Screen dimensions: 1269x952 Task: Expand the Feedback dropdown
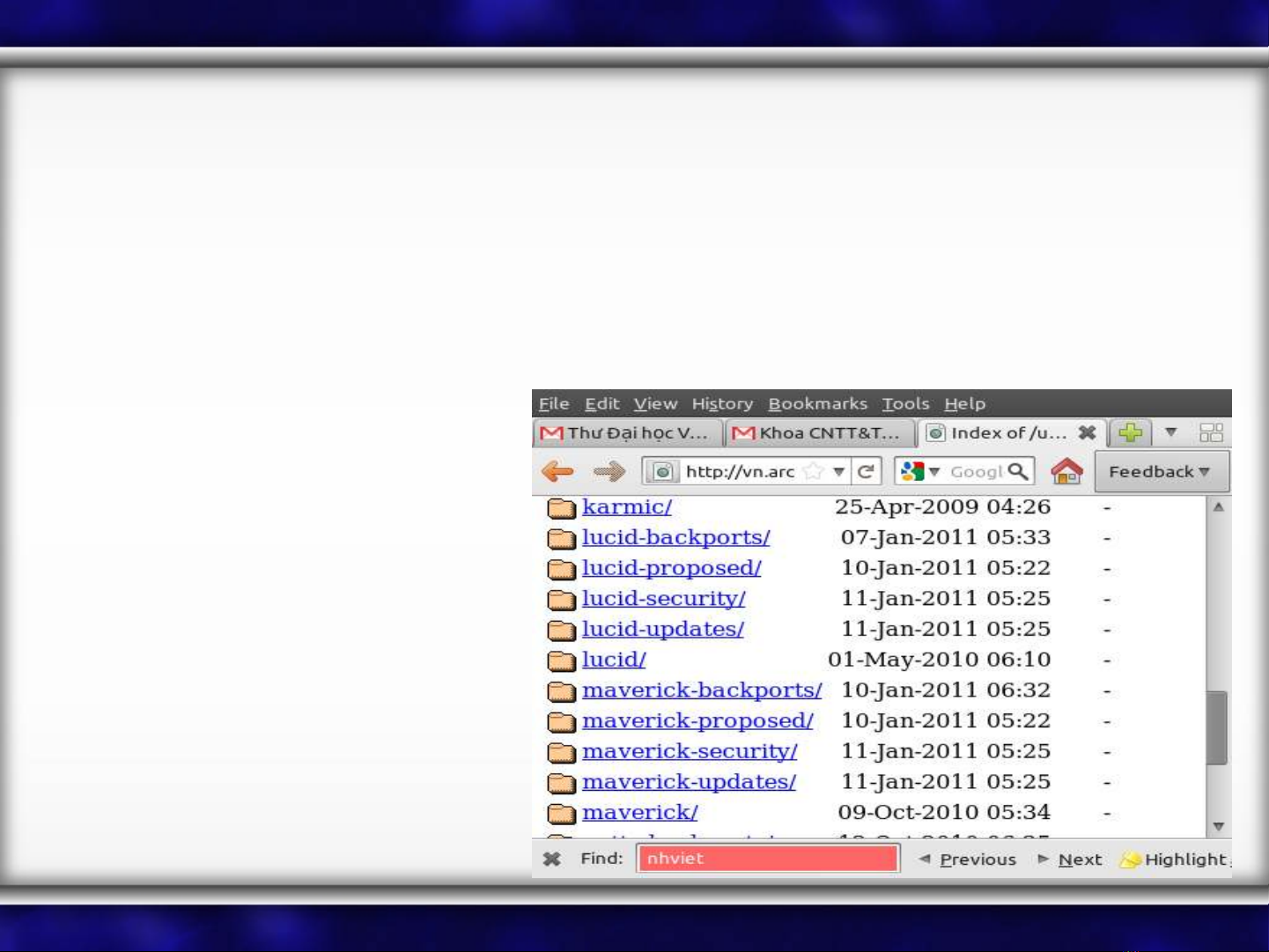click(x=1160, y=472)
